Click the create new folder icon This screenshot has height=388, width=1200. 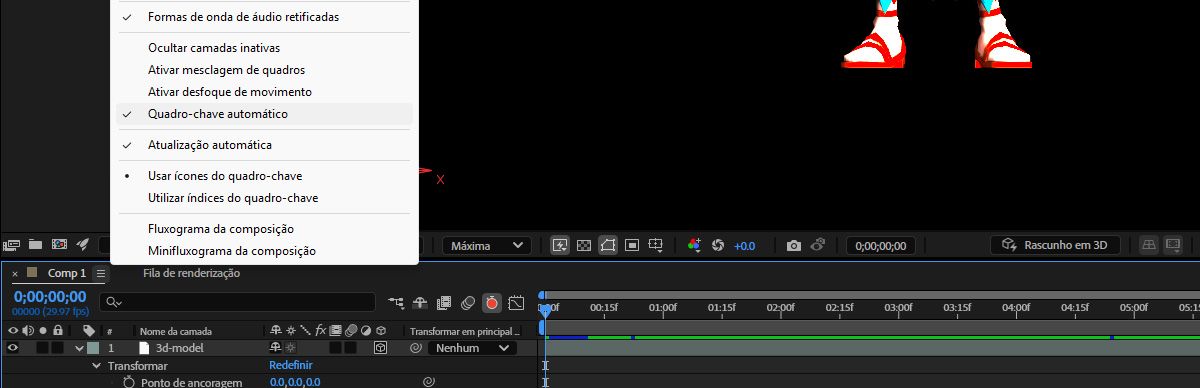point(35,244)
